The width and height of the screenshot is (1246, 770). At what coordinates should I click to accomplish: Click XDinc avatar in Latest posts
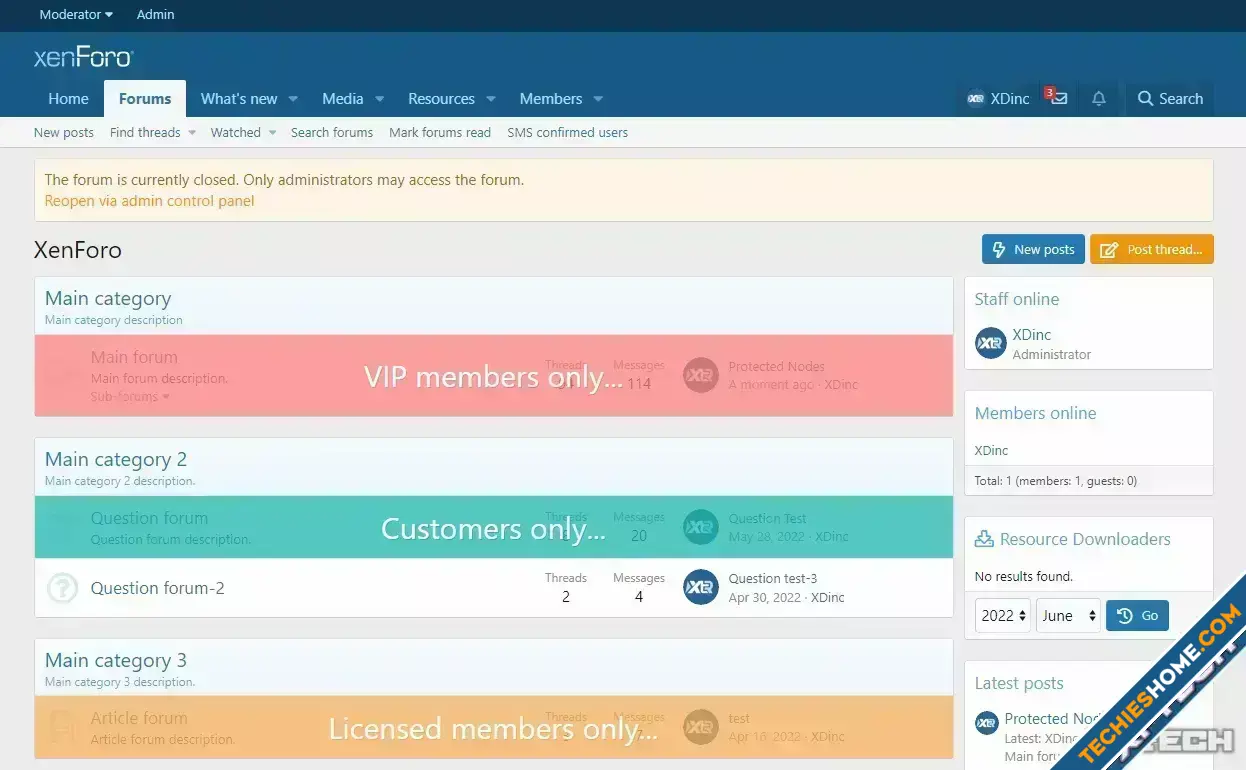coord(986,723)
